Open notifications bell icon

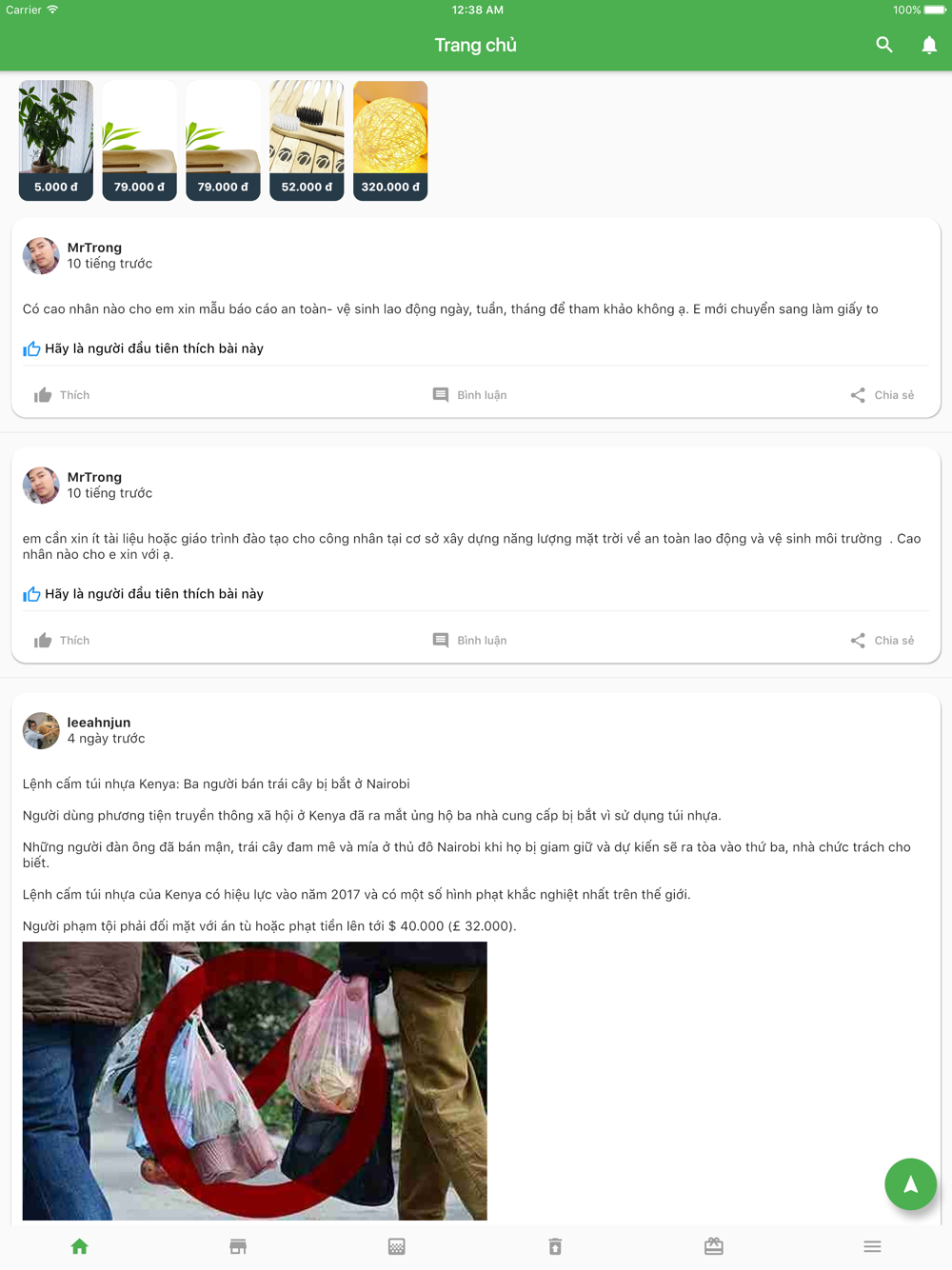pyautogui.click(x=929, y=45)
